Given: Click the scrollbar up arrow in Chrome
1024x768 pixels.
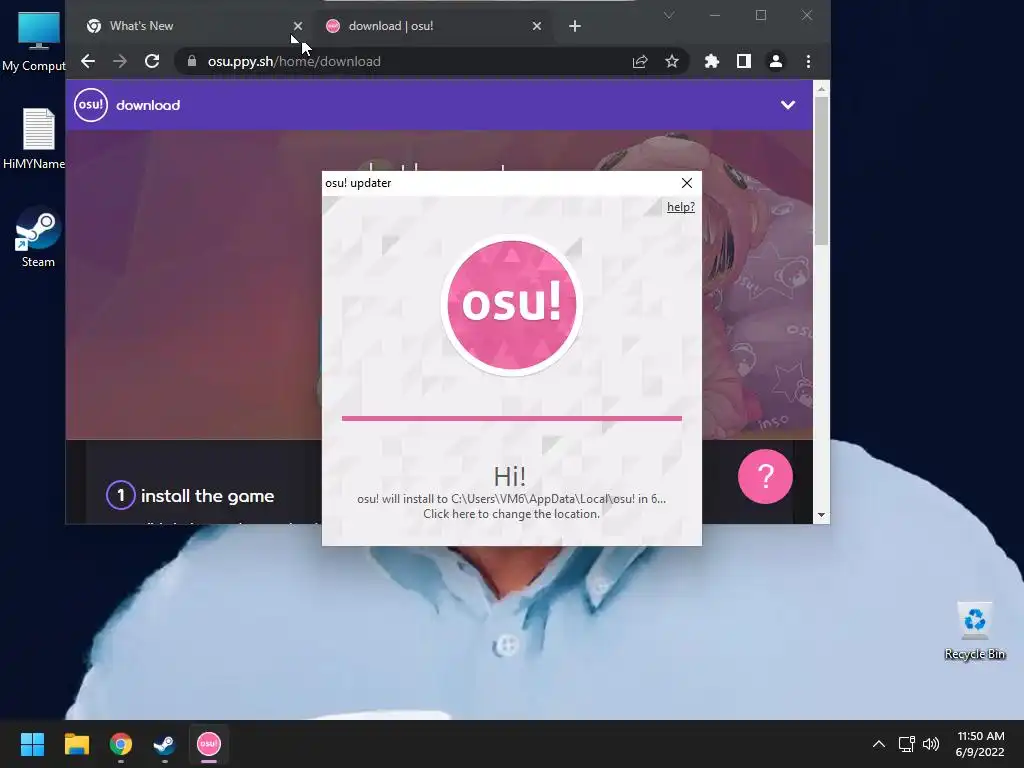Looking at the screenshot, I should click(x=822, y=88).
